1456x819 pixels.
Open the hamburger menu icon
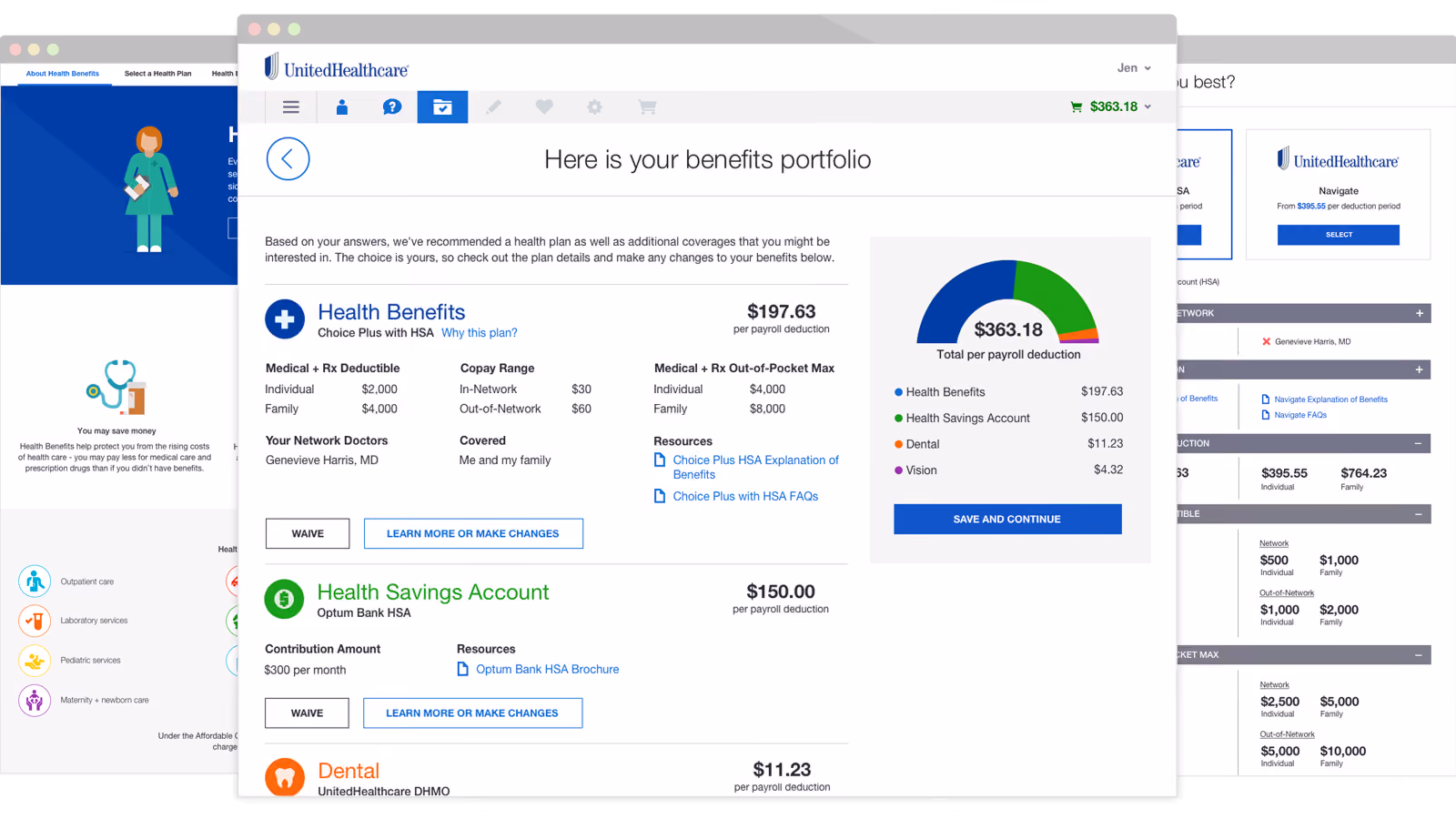click(x=291, y=107)
